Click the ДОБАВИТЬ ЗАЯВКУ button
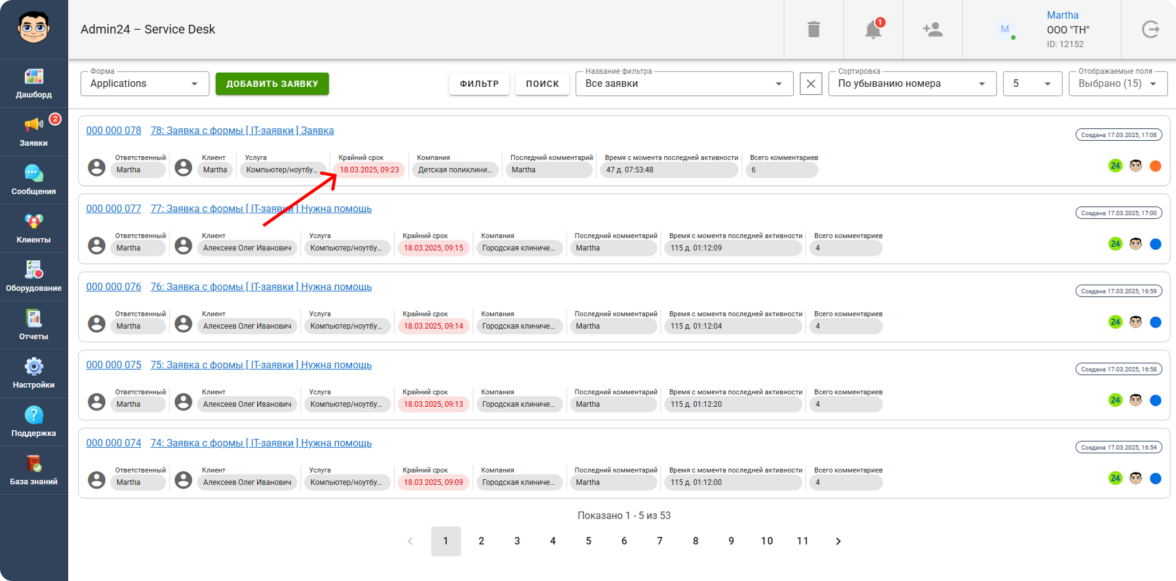The width and height of the screenshot is (1176, 581). (272, 84)
